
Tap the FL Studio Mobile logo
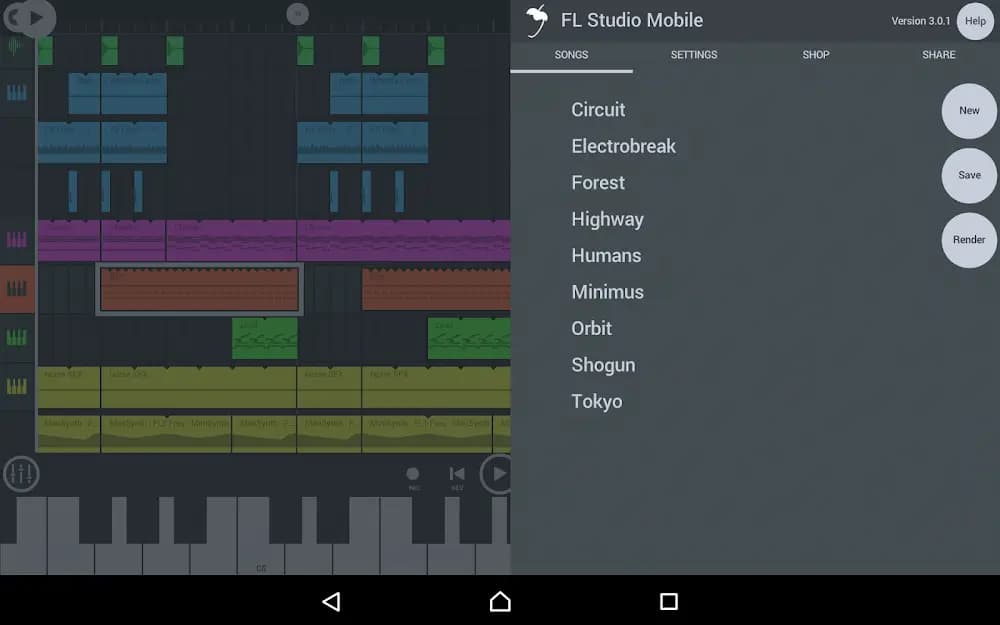click(x=537, y=20)
